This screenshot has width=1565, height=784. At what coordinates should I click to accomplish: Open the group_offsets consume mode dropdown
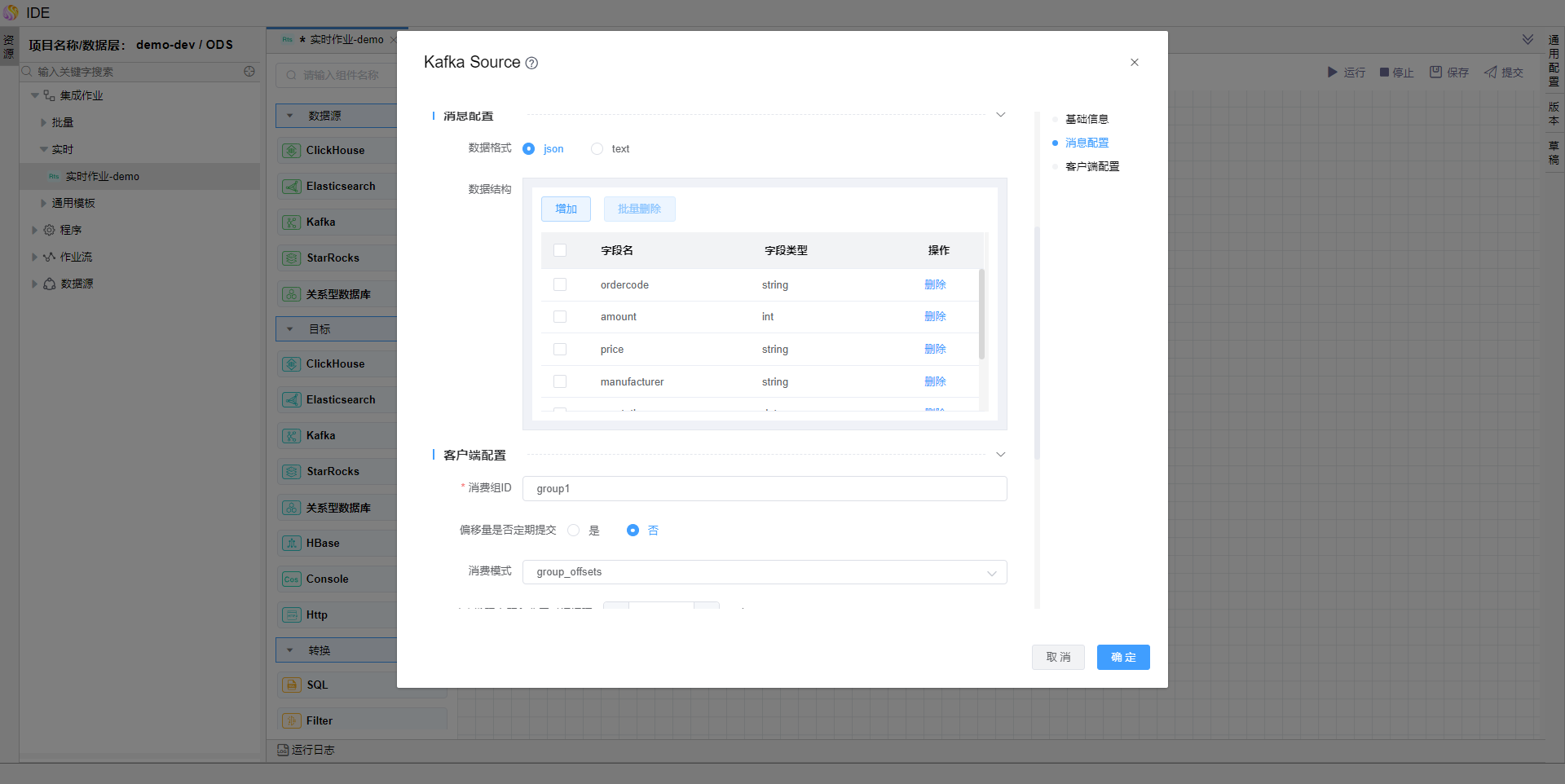[x=764, y=572]
